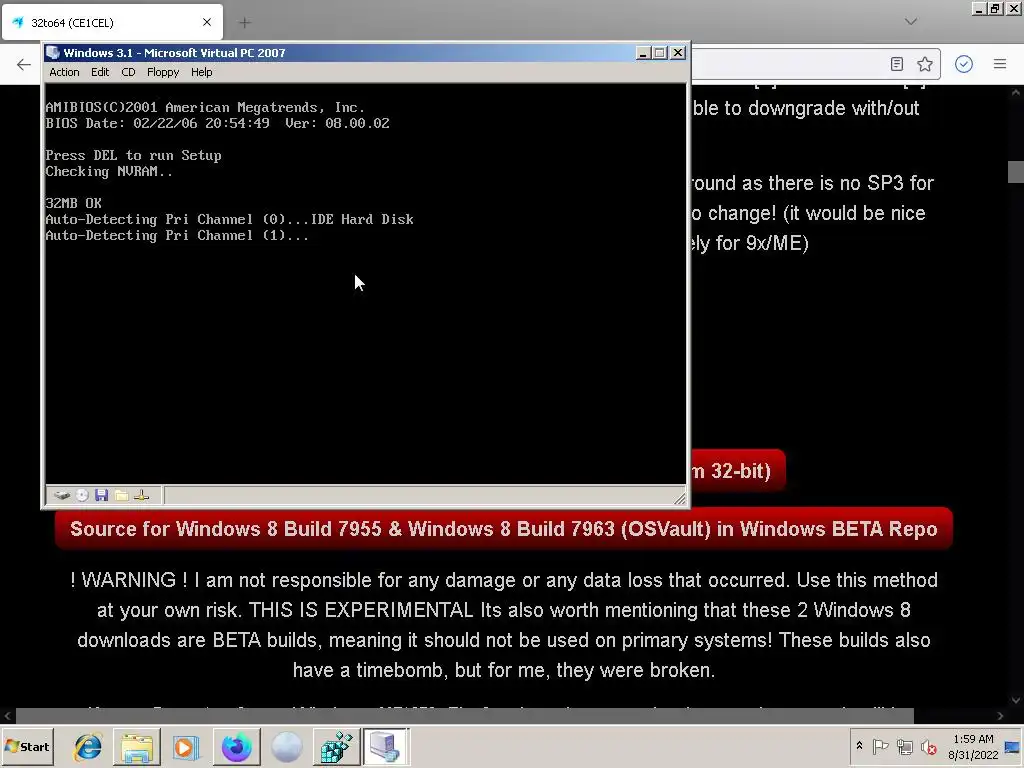Open the Help menu in Virtual PC
The width and height of the screenshot is (1024, 768).
click(201, 72)
